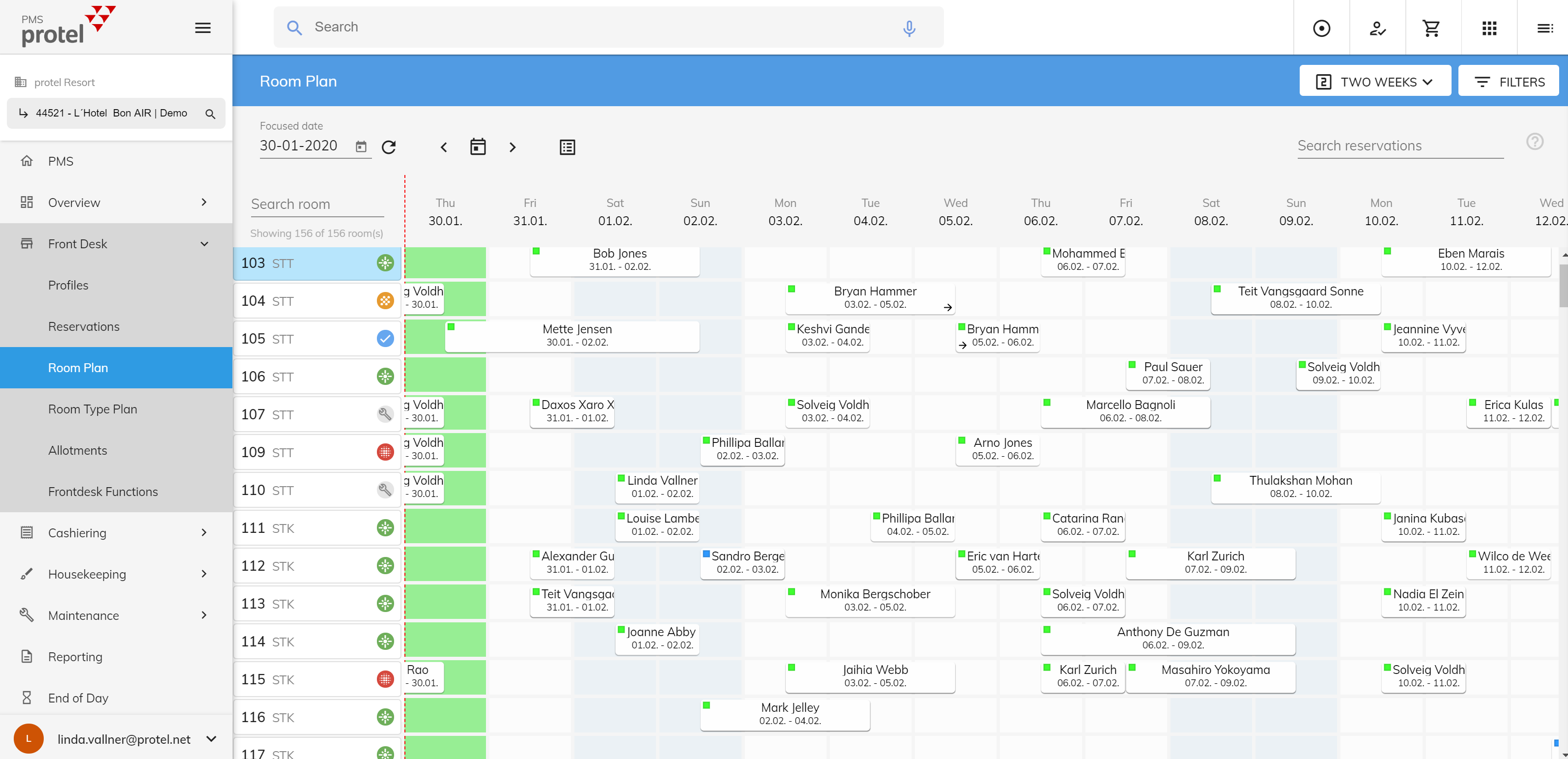Open the TWO WEEKS view dropdown
This screenshot has width=1568, height=759.
click(x=1374, y=82)
